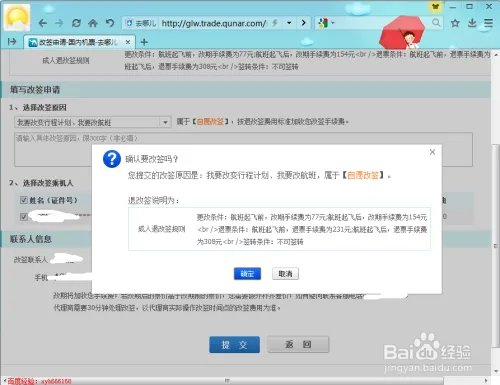Click the 成人退改签规则 label in dialog
This screenshot has width=500, height=385.
(162, 229)
